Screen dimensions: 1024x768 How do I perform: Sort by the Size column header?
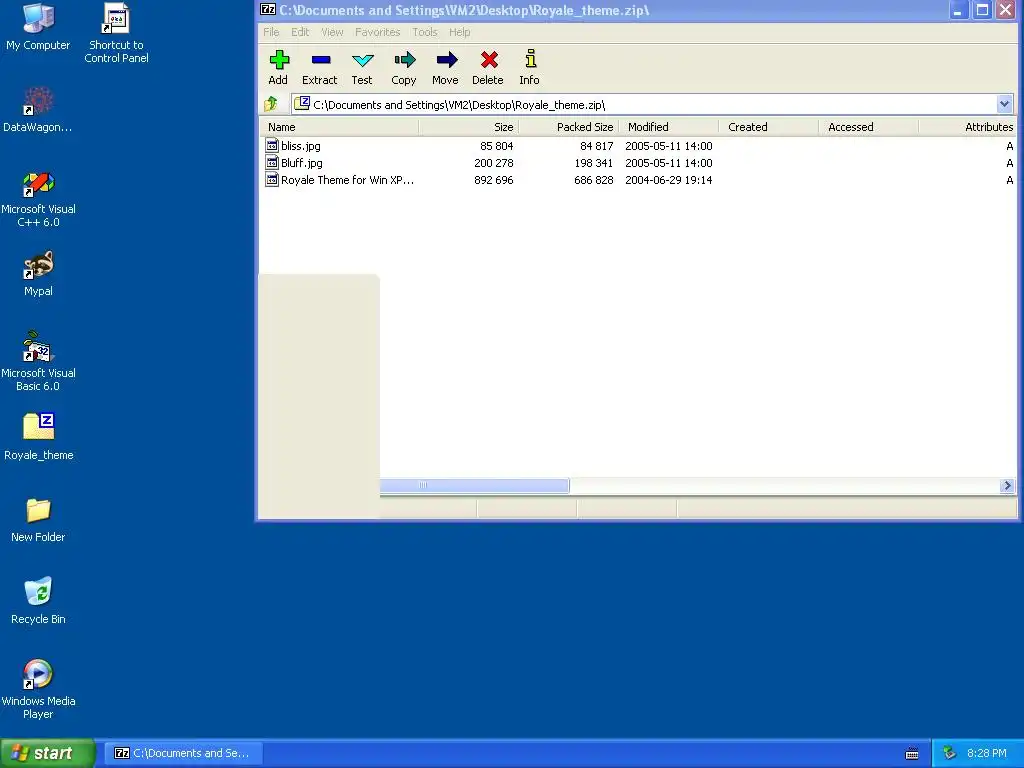[x=468, y=127]
